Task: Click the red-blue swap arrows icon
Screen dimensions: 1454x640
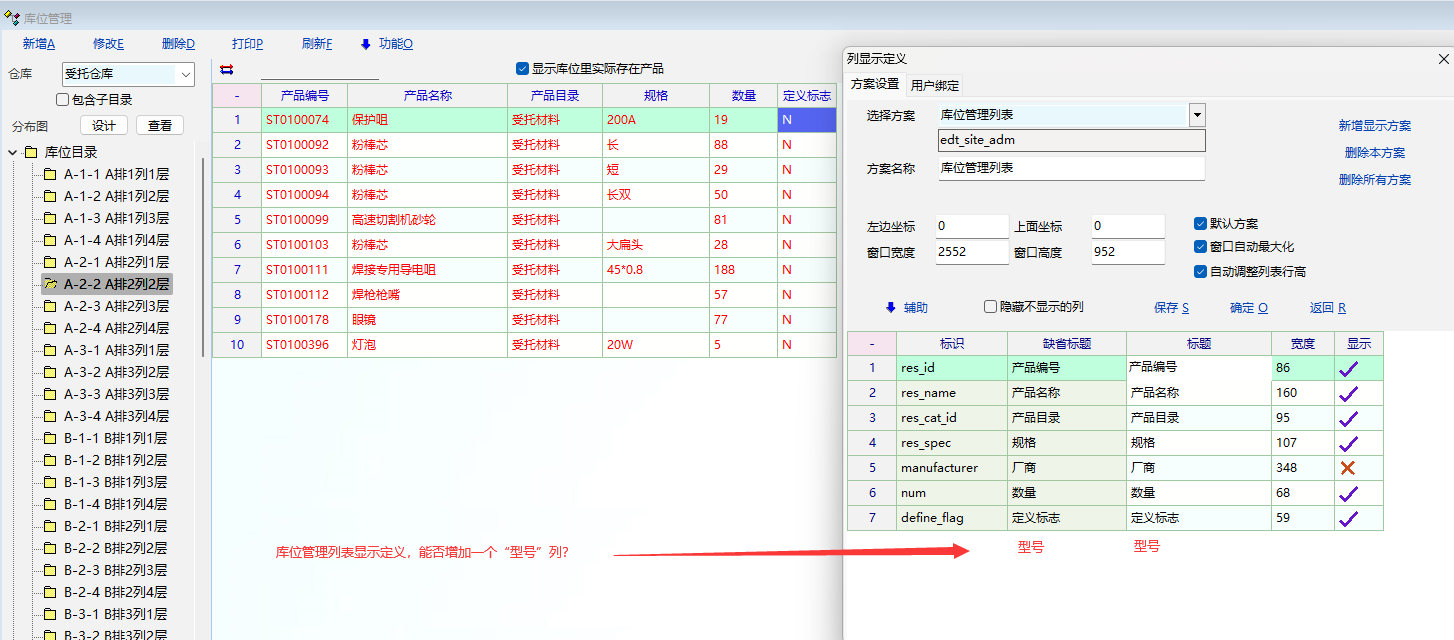Action: 226,69
